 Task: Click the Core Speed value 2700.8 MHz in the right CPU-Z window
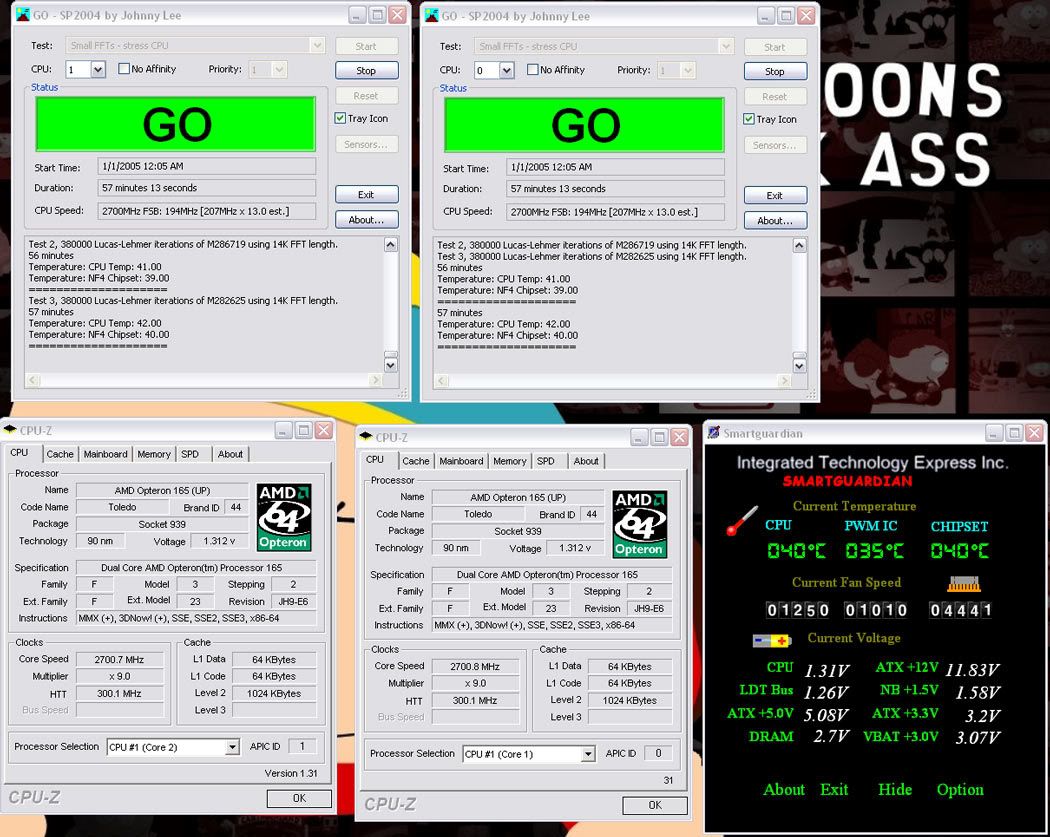[x=475, y=666]
